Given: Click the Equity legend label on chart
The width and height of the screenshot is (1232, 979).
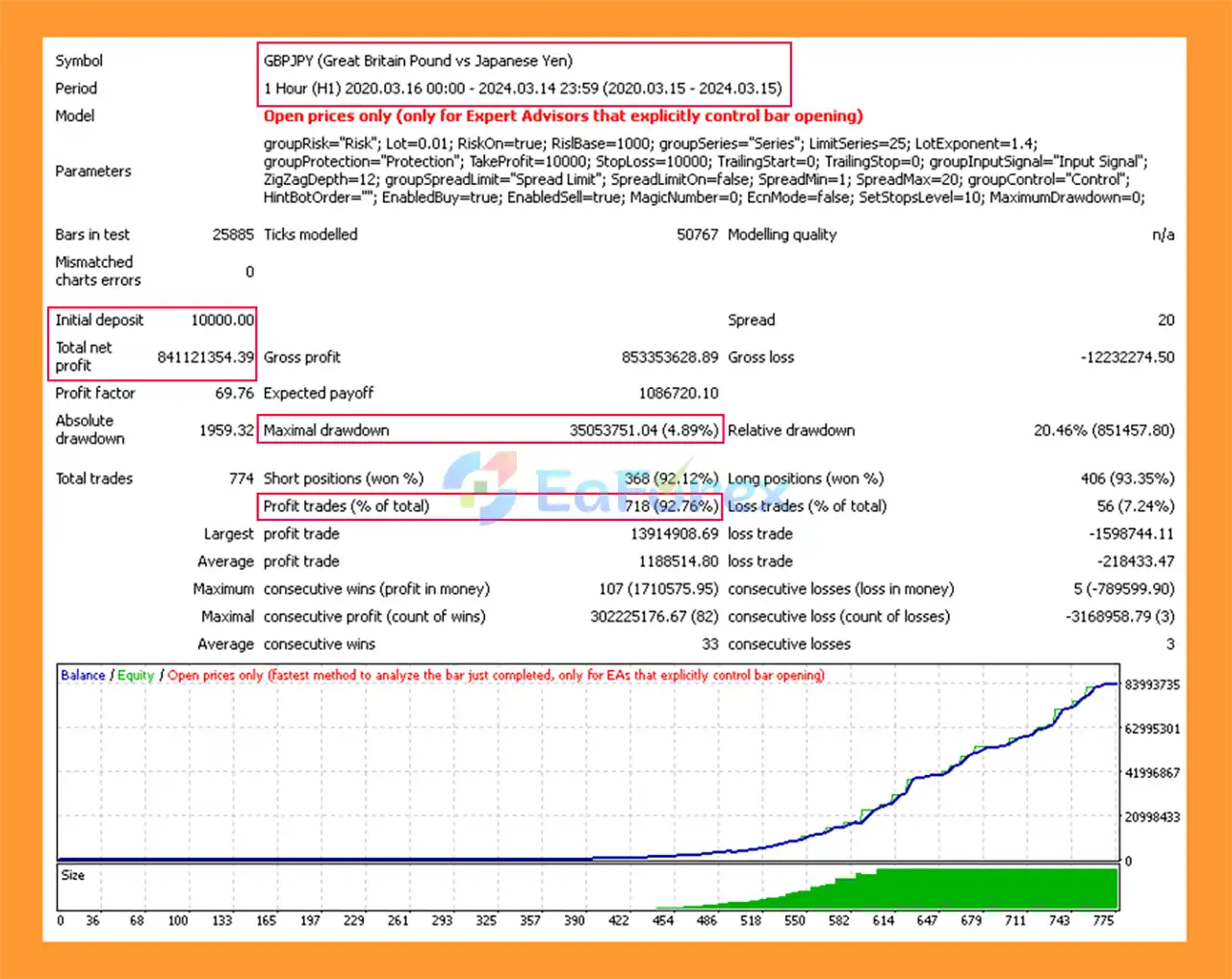Looking at the screenshot, I should 136,676.
